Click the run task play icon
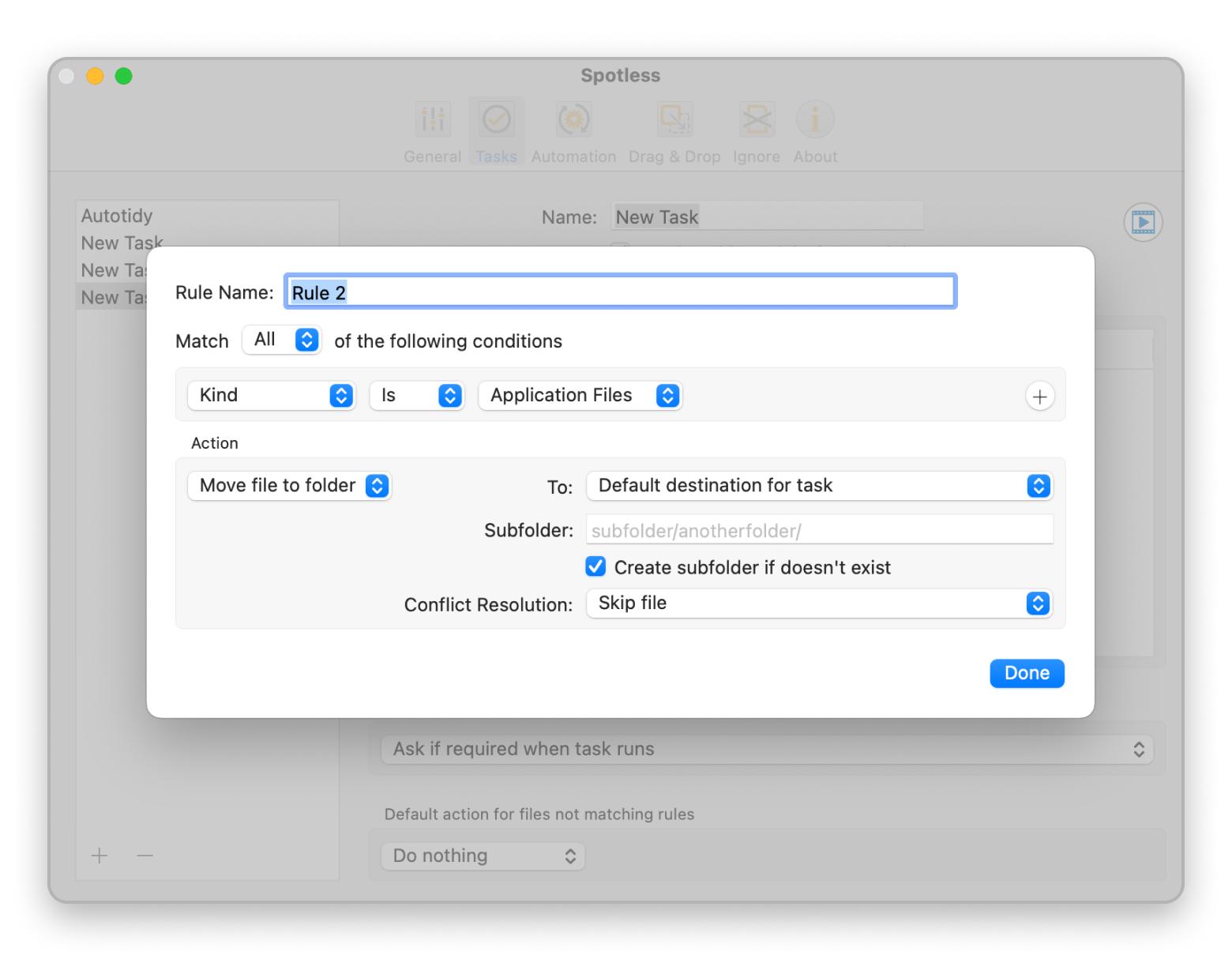1232x967 pixels. (x=1142, y=222)
